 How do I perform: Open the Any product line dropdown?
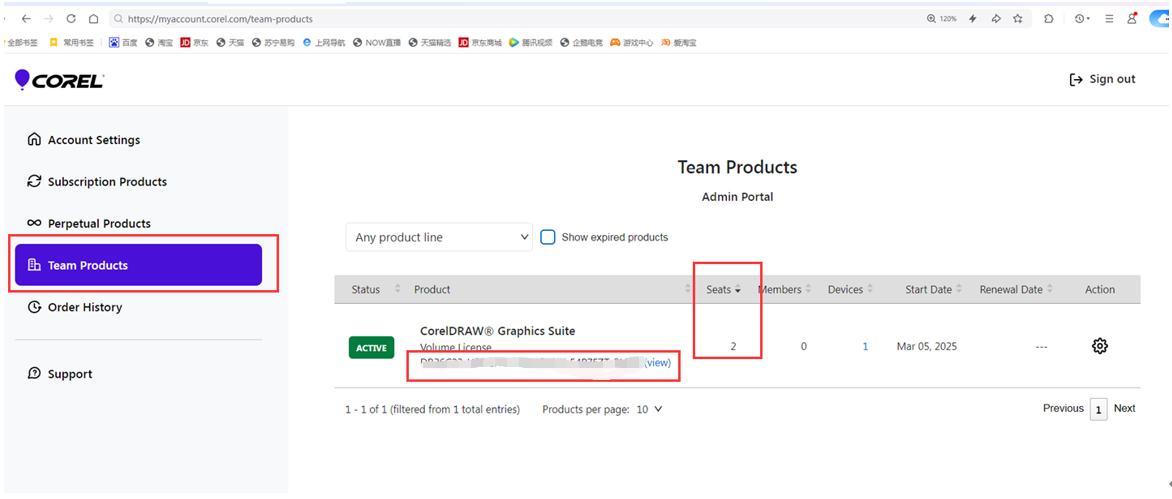(x=439, y=237)
